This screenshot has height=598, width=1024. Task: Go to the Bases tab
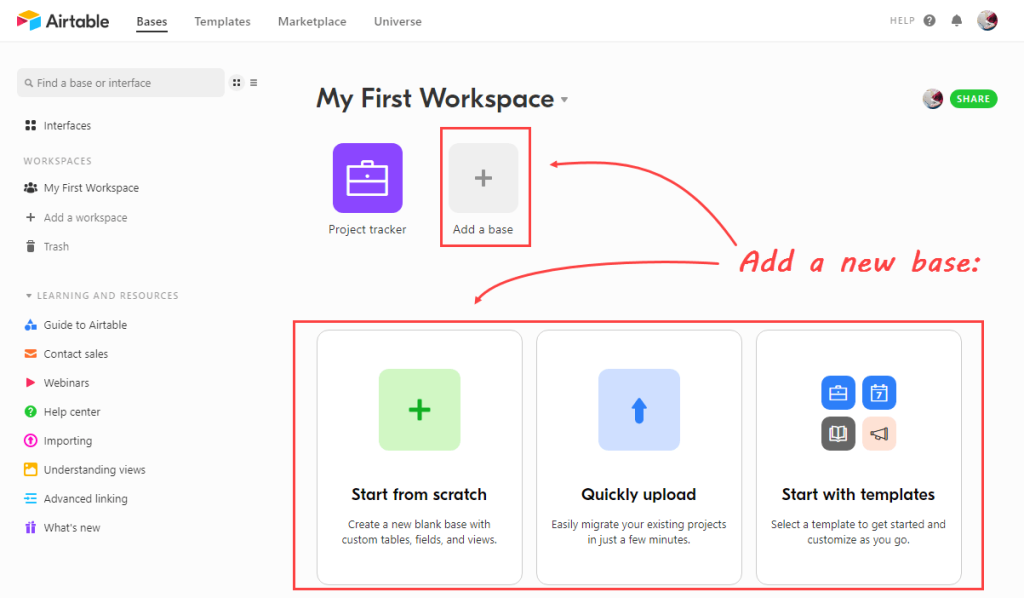click(x=152, y=22)
